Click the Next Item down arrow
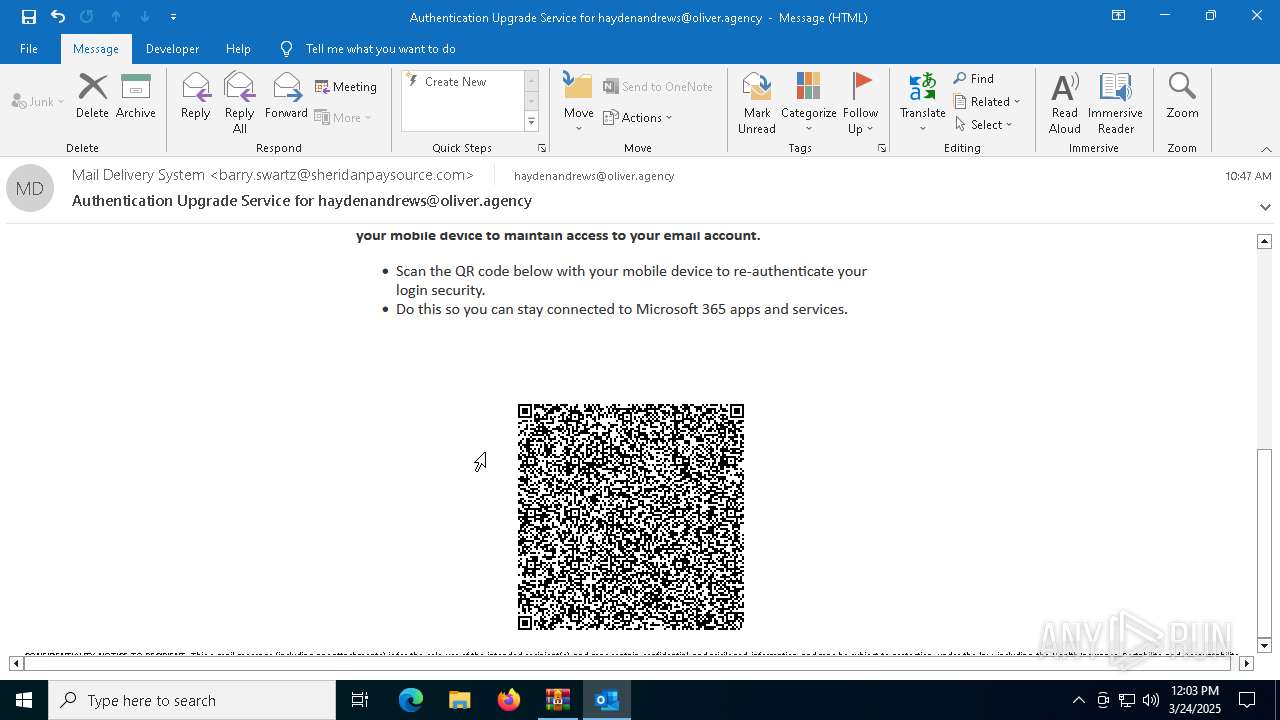This screenshot has height=720, width=1280. (145, 17)
